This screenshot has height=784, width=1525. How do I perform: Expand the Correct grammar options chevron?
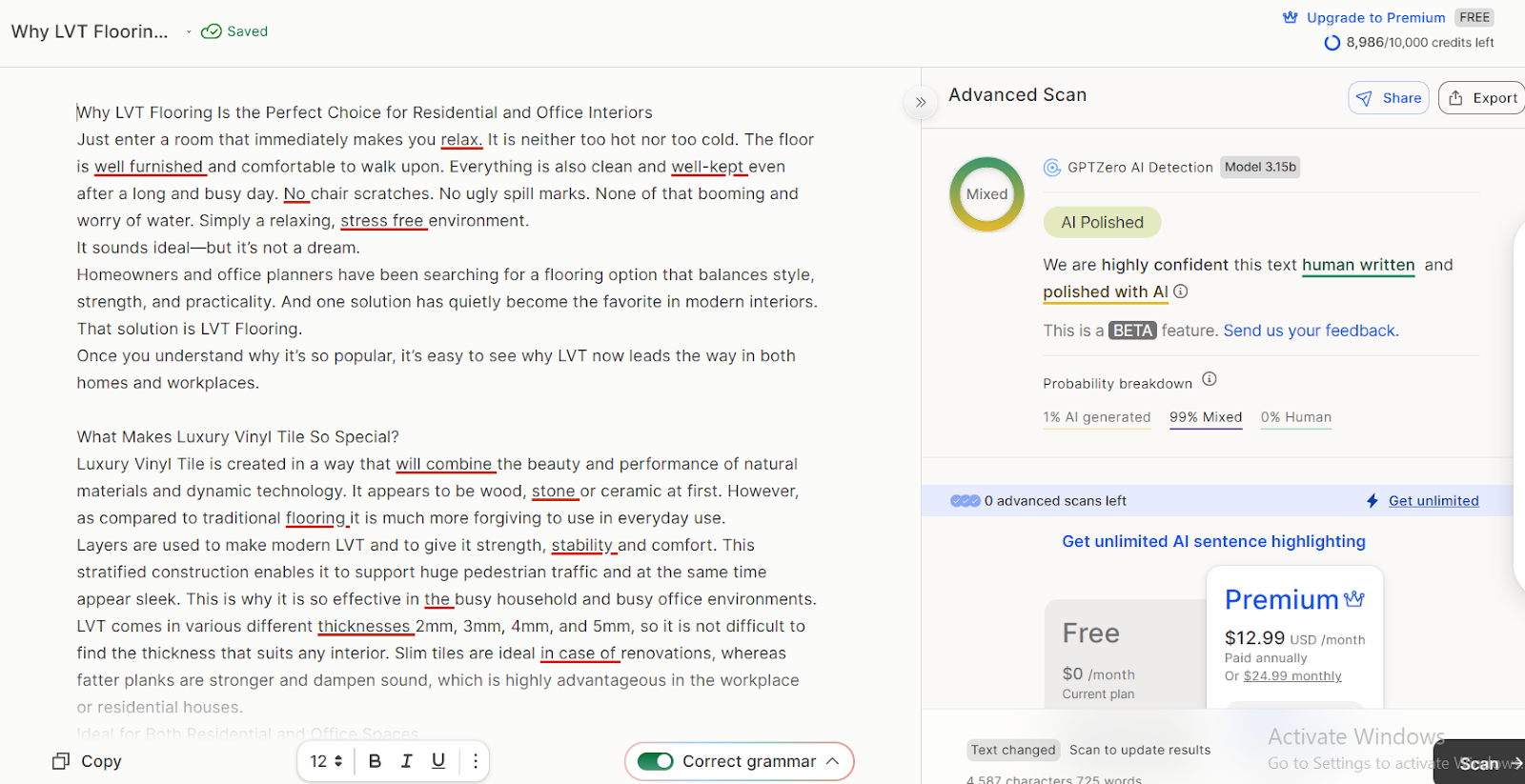832,761
